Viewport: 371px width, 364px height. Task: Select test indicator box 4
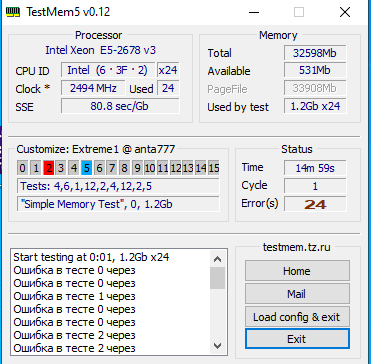(x=74, y=168)
